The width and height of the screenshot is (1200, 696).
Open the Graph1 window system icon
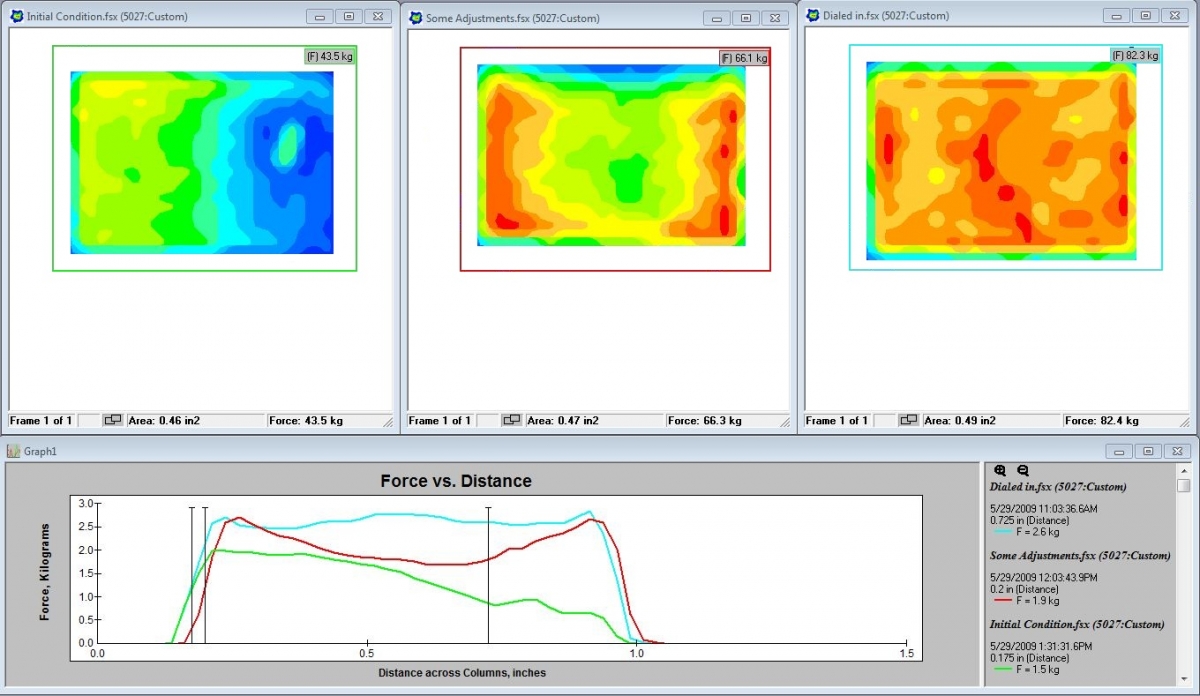tap(14, 451)
